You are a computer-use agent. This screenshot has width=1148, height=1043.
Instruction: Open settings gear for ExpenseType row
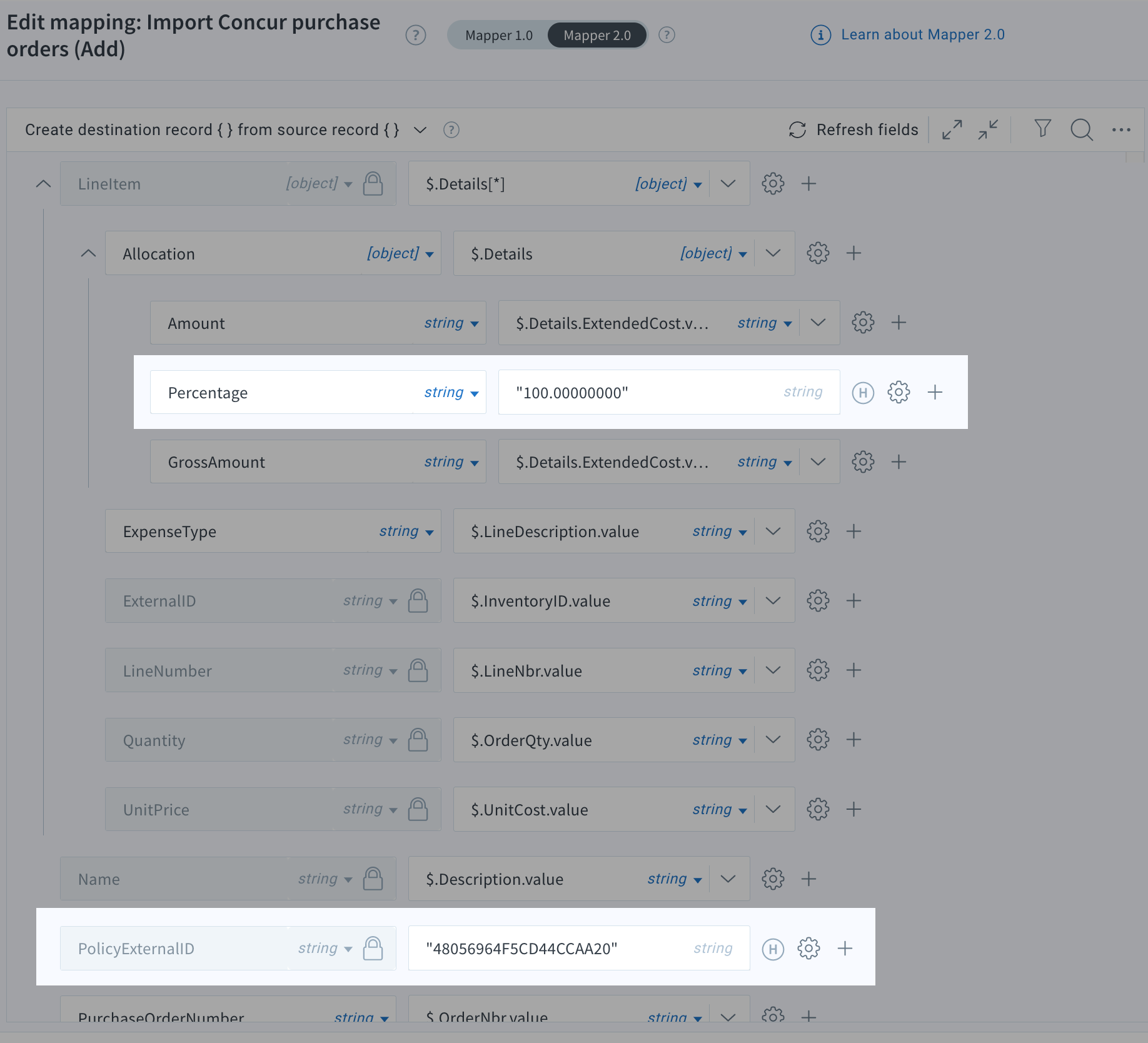pos(818,532)
